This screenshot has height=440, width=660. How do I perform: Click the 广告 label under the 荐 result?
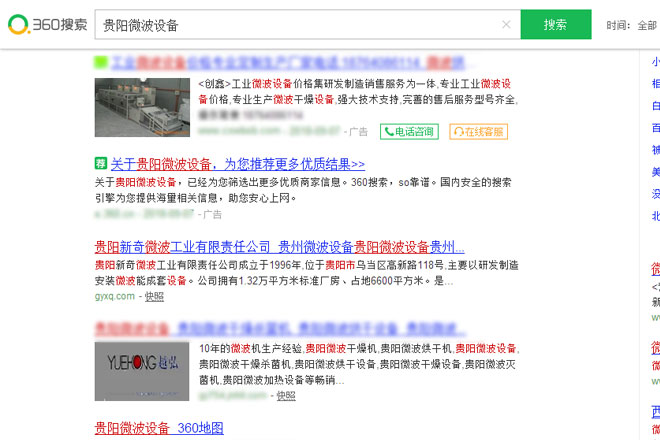pos(212,214)
